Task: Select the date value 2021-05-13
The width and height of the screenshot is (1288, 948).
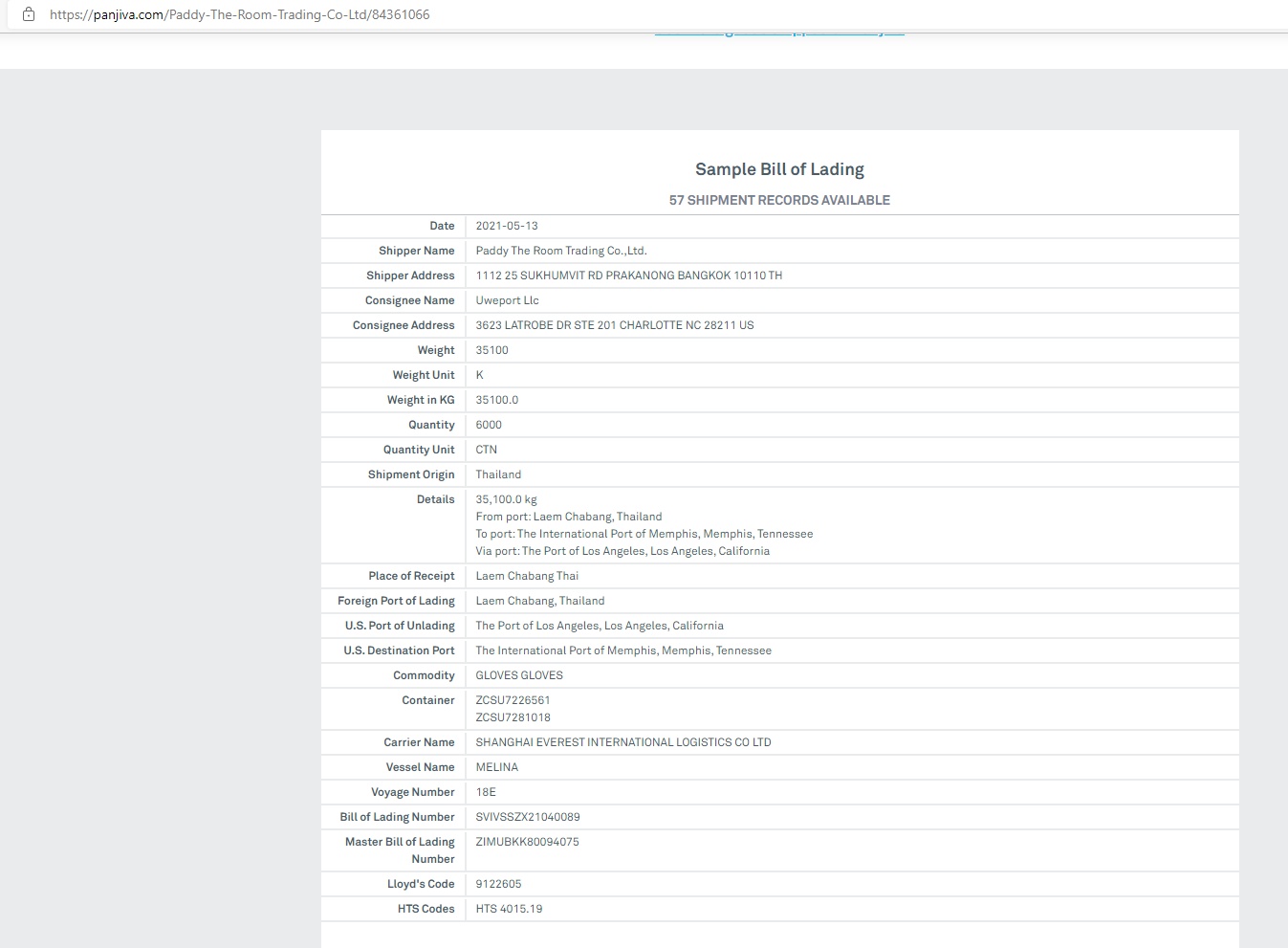Action: tap(507, 226)
